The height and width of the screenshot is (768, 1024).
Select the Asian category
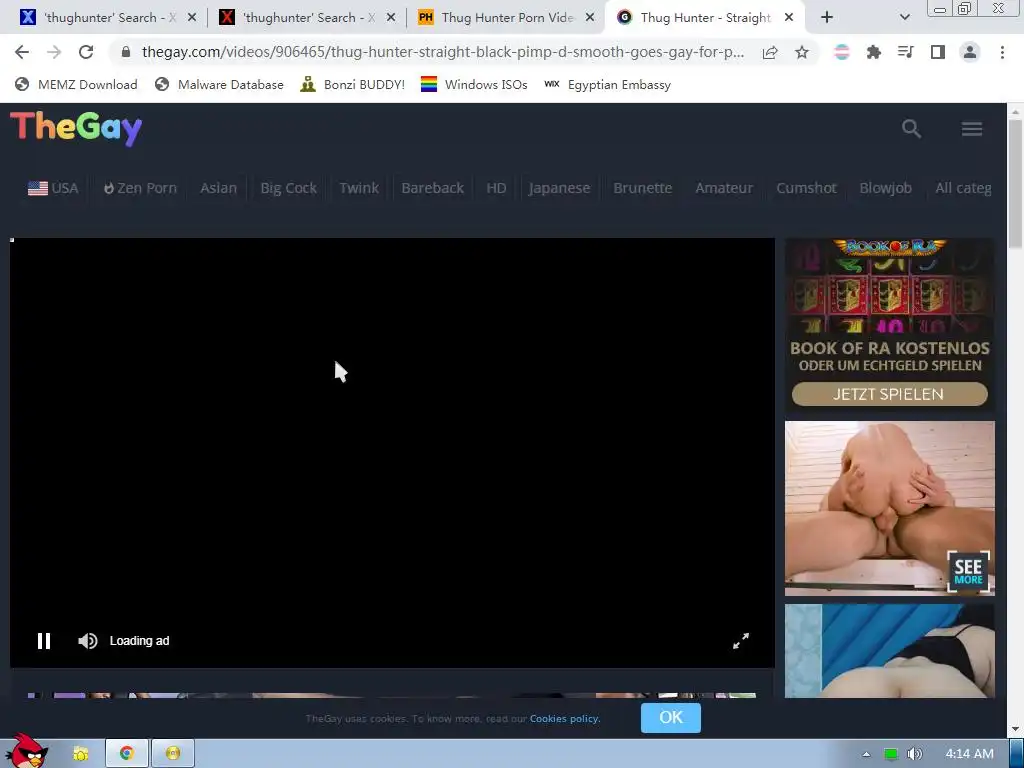pyautogui.click(x=218, y=188)
